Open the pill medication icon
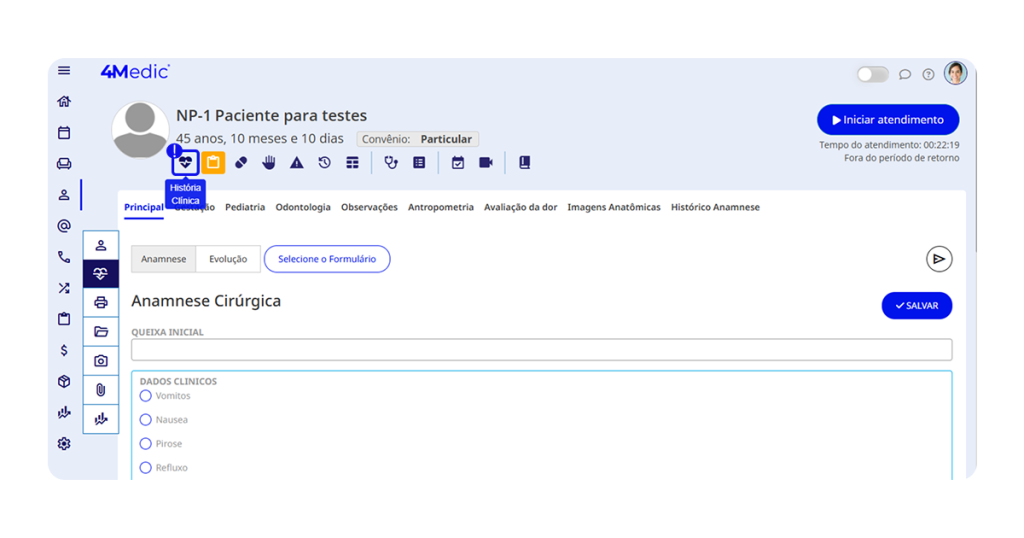Image resolution: width=1024 pixels, height=538 pixels. pos(241,162)
